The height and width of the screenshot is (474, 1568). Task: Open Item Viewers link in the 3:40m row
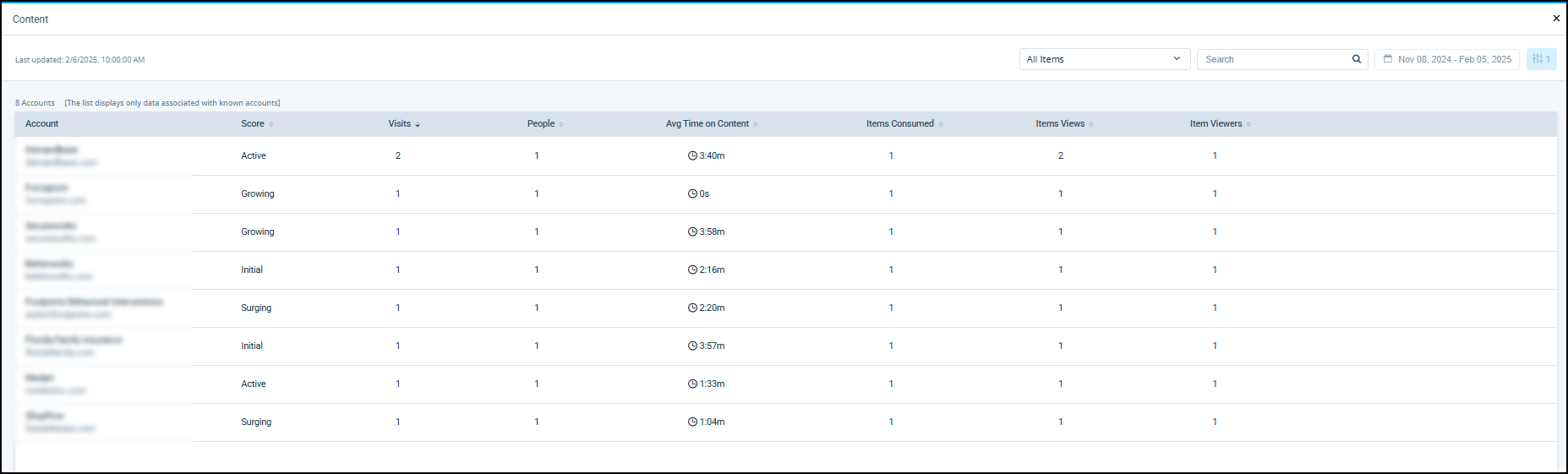(1215, 155)
